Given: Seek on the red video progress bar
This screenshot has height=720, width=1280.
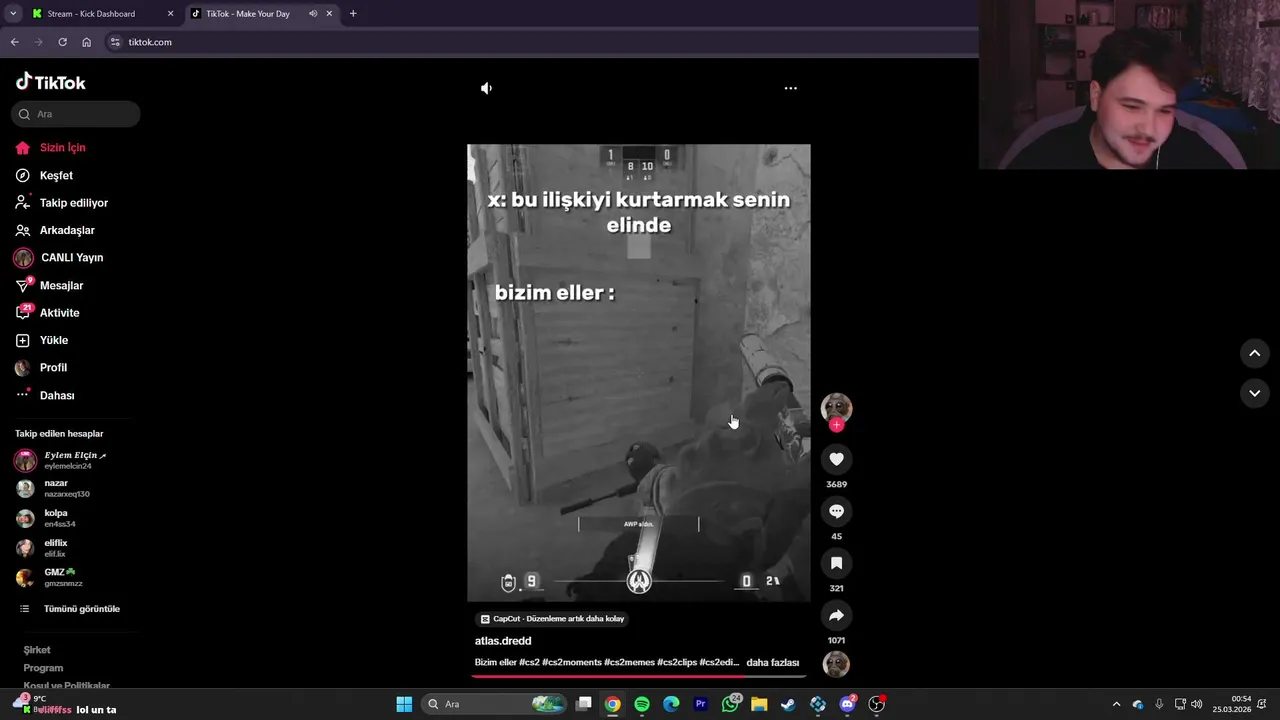Looking at the screenshot, I should (638, 676).
